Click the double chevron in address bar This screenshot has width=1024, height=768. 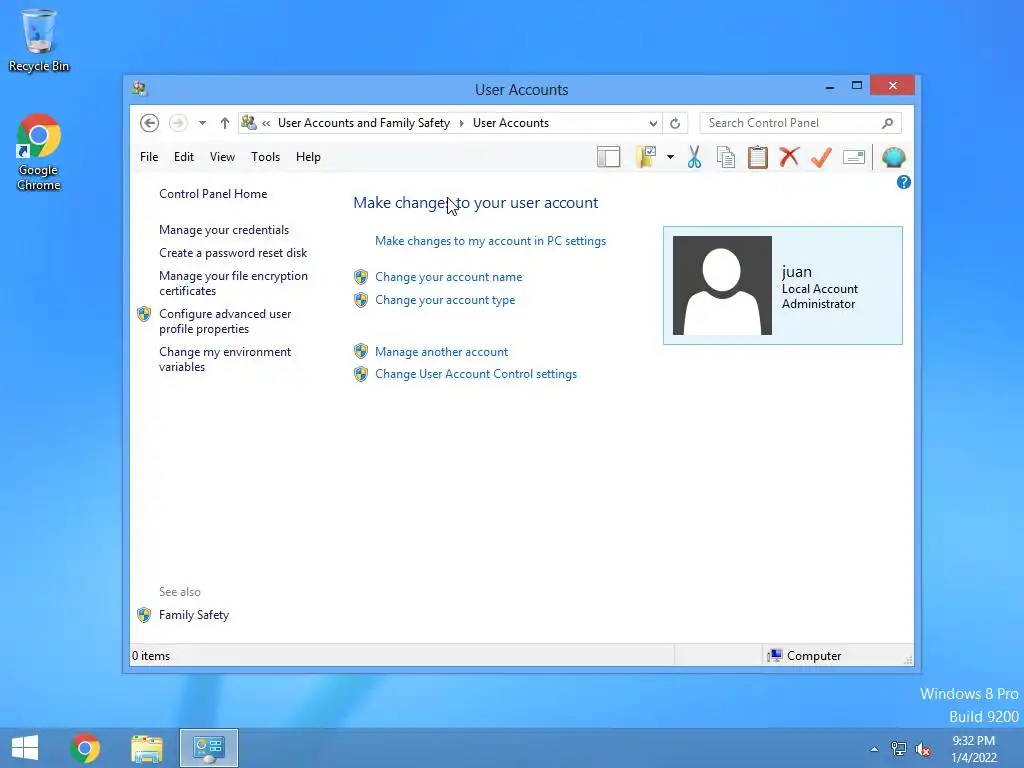pos(266,123)
